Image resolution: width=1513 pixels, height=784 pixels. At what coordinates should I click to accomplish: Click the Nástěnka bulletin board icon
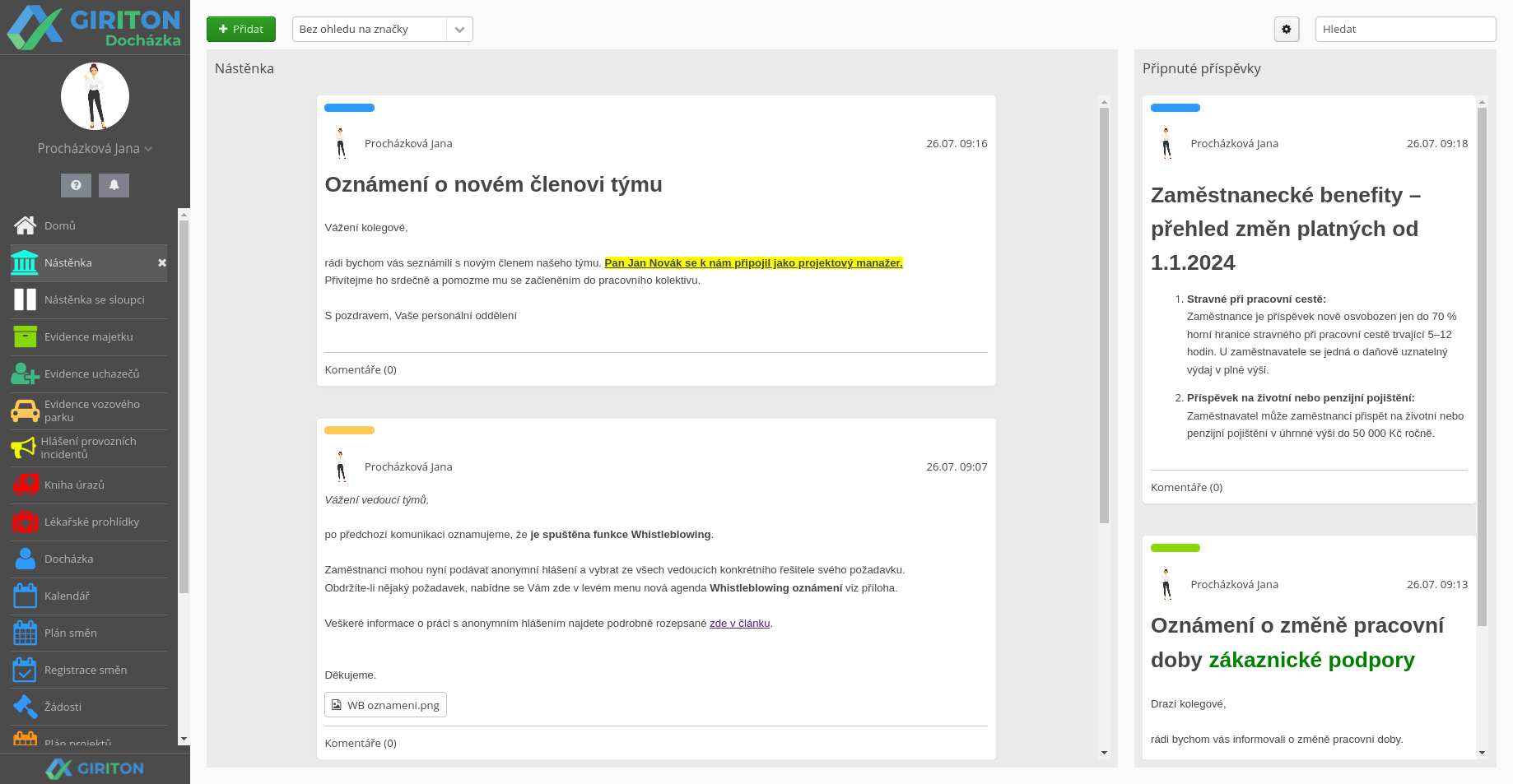click(25, 262)
